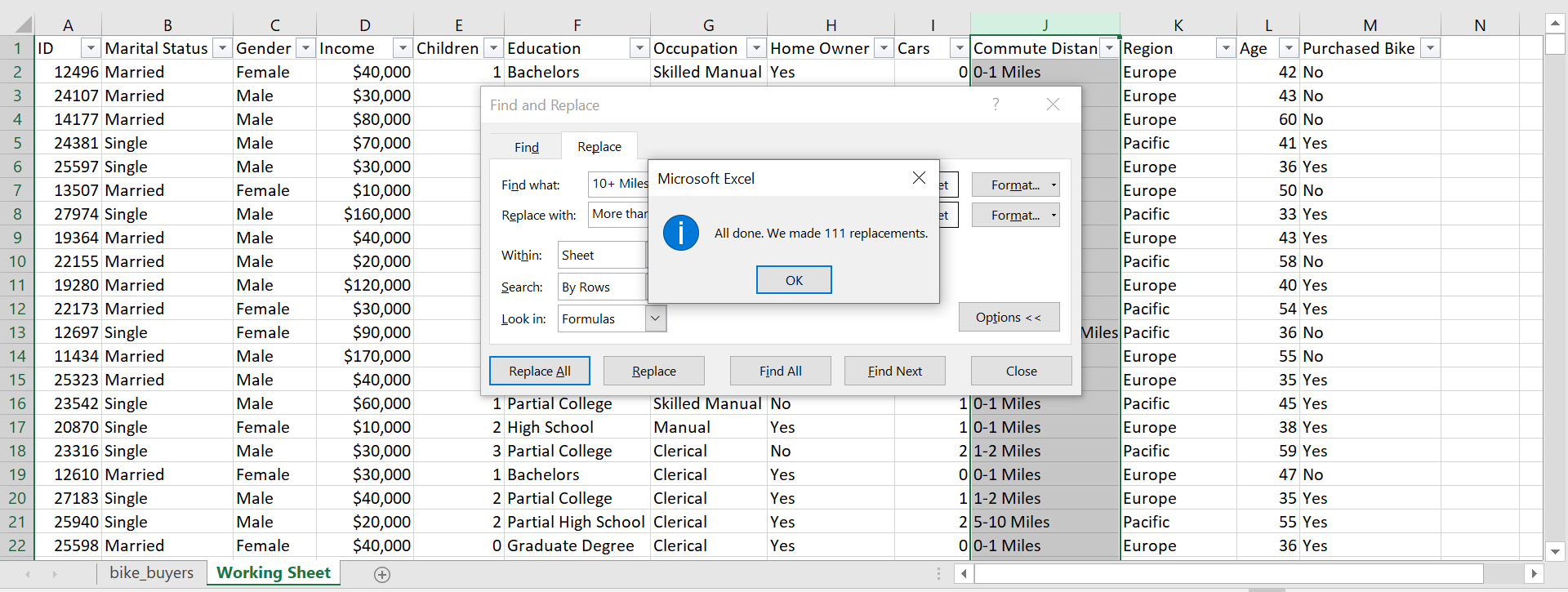Click the Replace All button
The image size is (1568, 592).
(x=540, y=371)
